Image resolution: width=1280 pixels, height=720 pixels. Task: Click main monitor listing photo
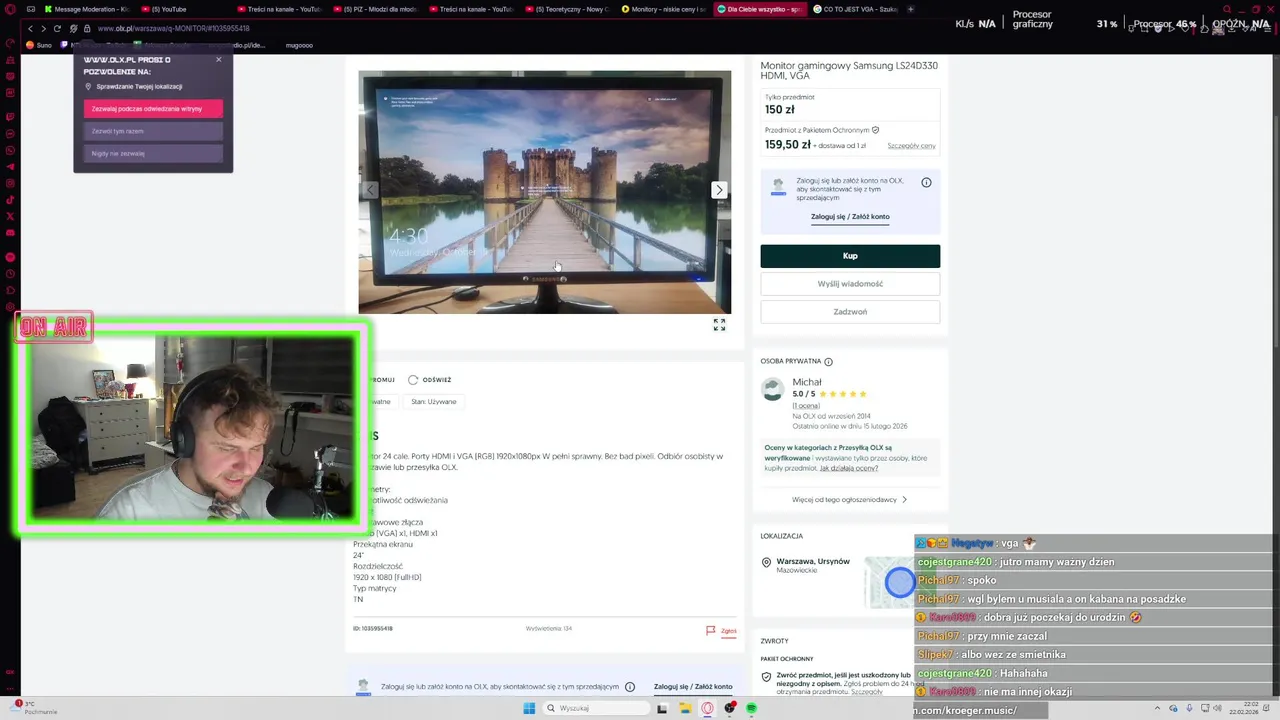545,192
